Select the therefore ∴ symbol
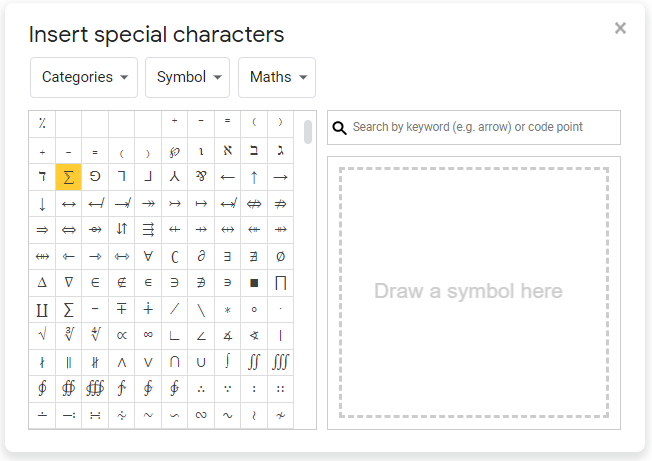This screenshot has width=652, height=461. (x=201, y=388)
